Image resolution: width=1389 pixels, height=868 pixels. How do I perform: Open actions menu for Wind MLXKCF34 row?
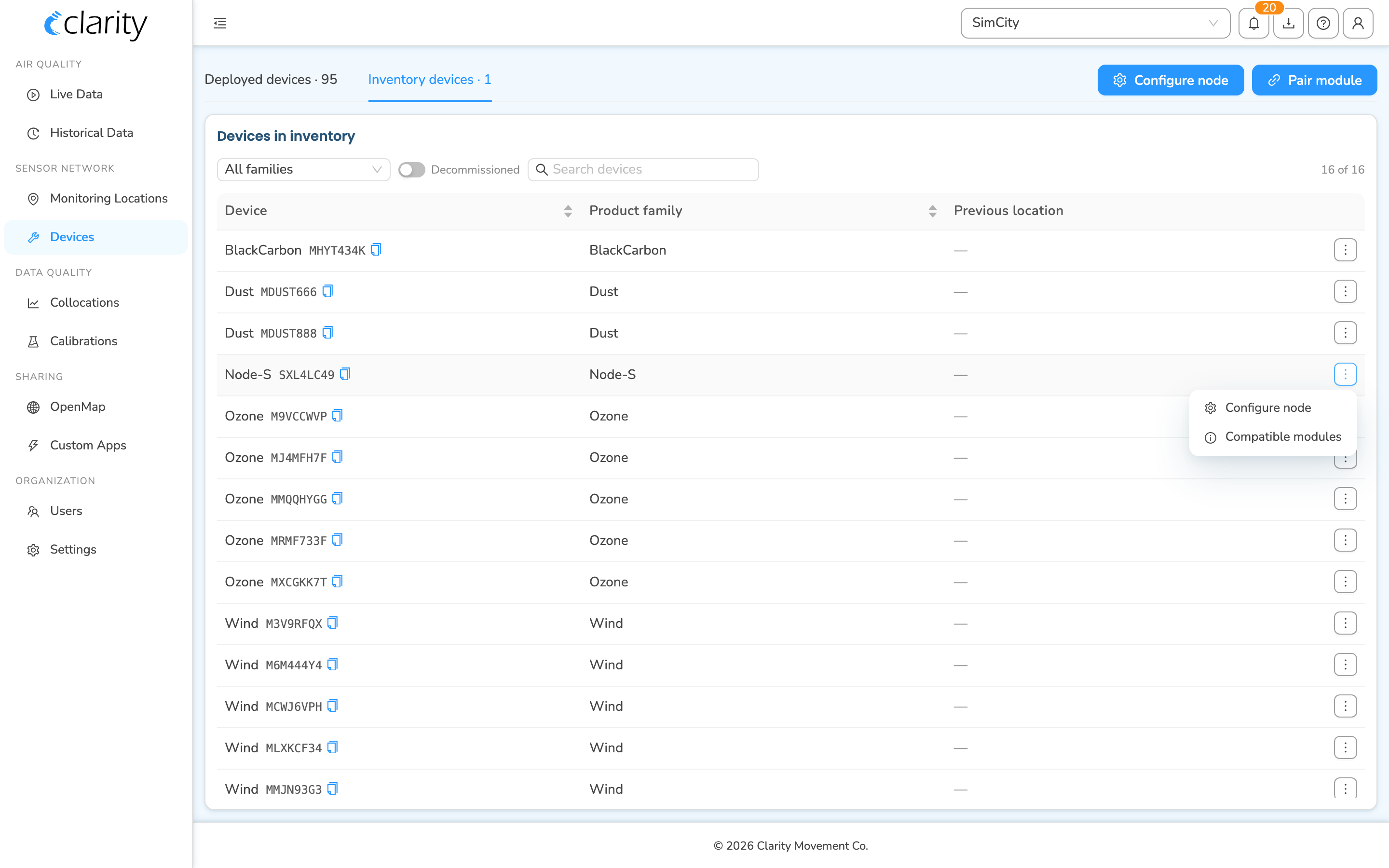coord(1346,747)
